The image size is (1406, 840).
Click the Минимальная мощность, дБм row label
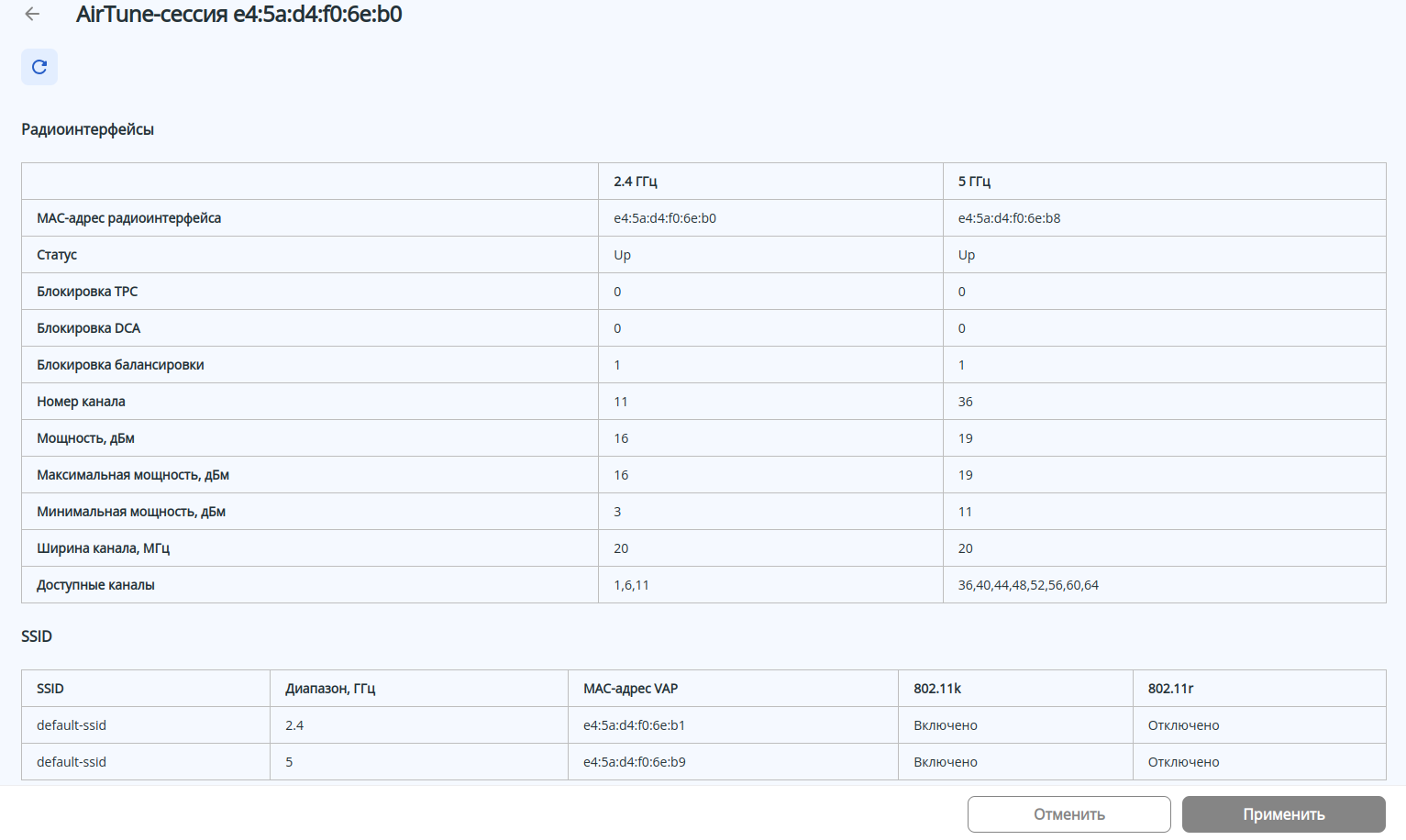click(x=131, y=512)
